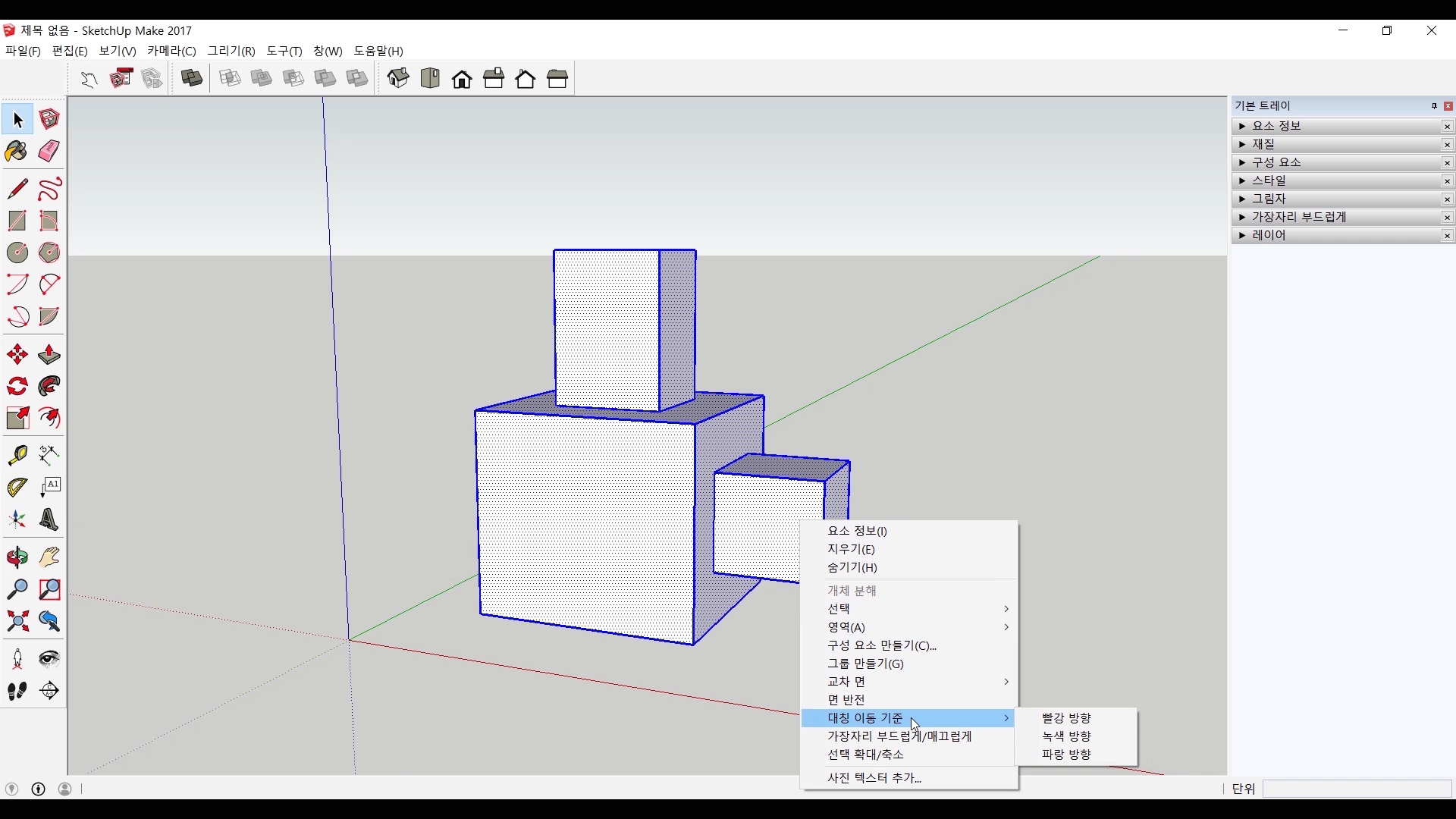Select the 3D Text tool
This screenshot has height=819, width=1456.
click(x=49, y=519)
